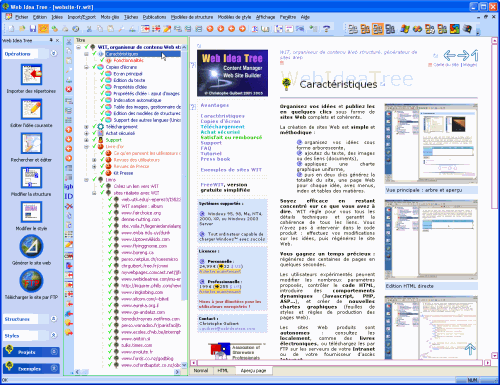Click the blue floppy disk save icon
500x385 pixels.
(x=33, y=29)
